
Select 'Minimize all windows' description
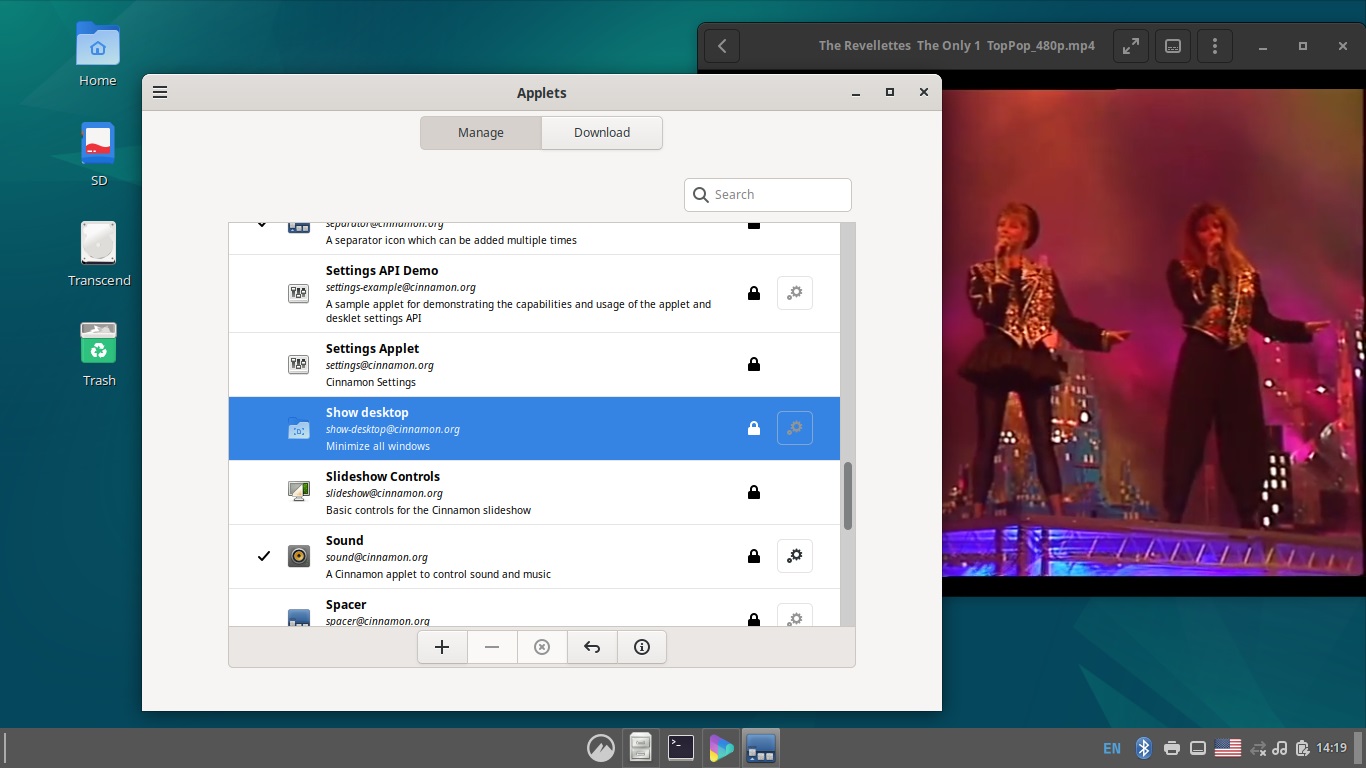click(378, 446)
